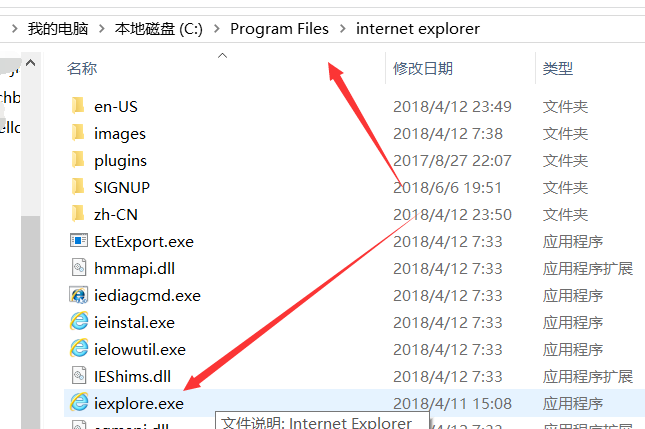Sort files by 名称 column header
645x429 pixels.
[82, 68]
